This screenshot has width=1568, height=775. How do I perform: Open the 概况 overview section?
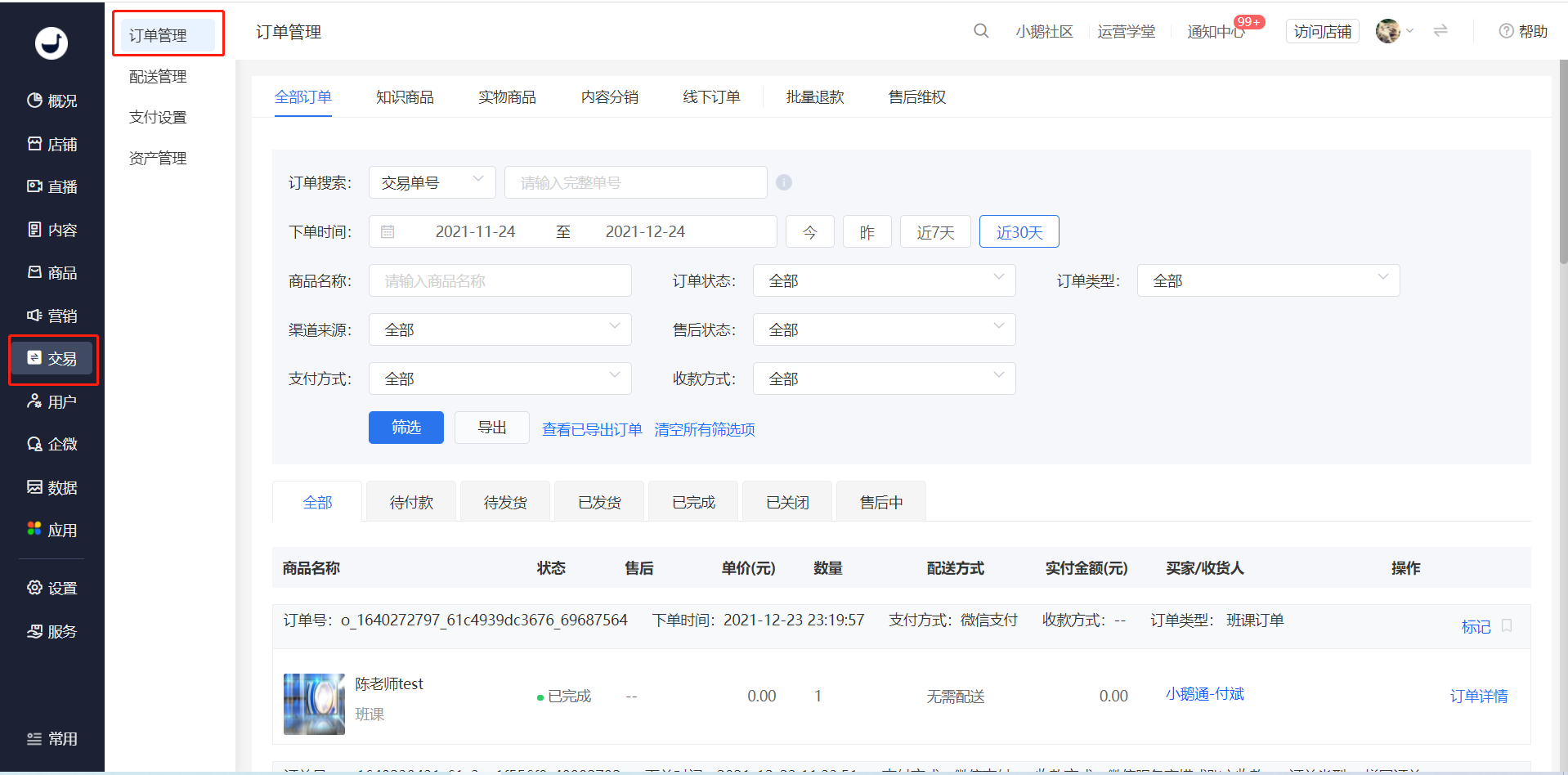click(52, 101)
